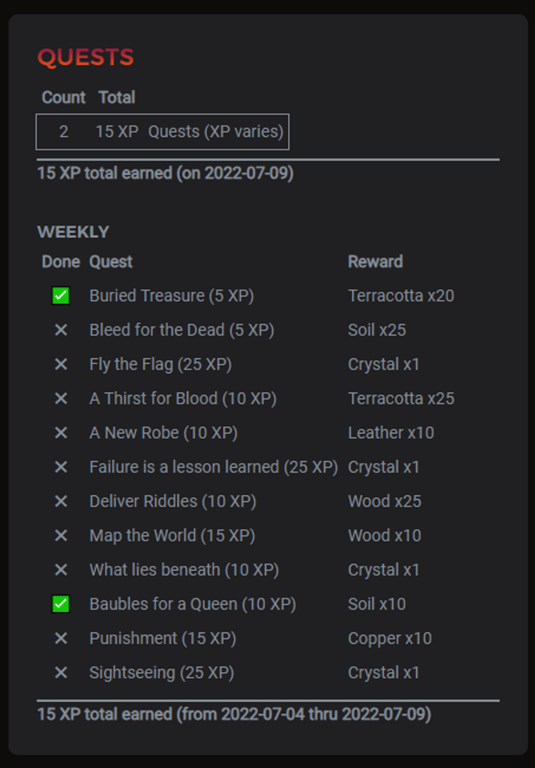Click the WEEKLY section title

click(73, 232)
